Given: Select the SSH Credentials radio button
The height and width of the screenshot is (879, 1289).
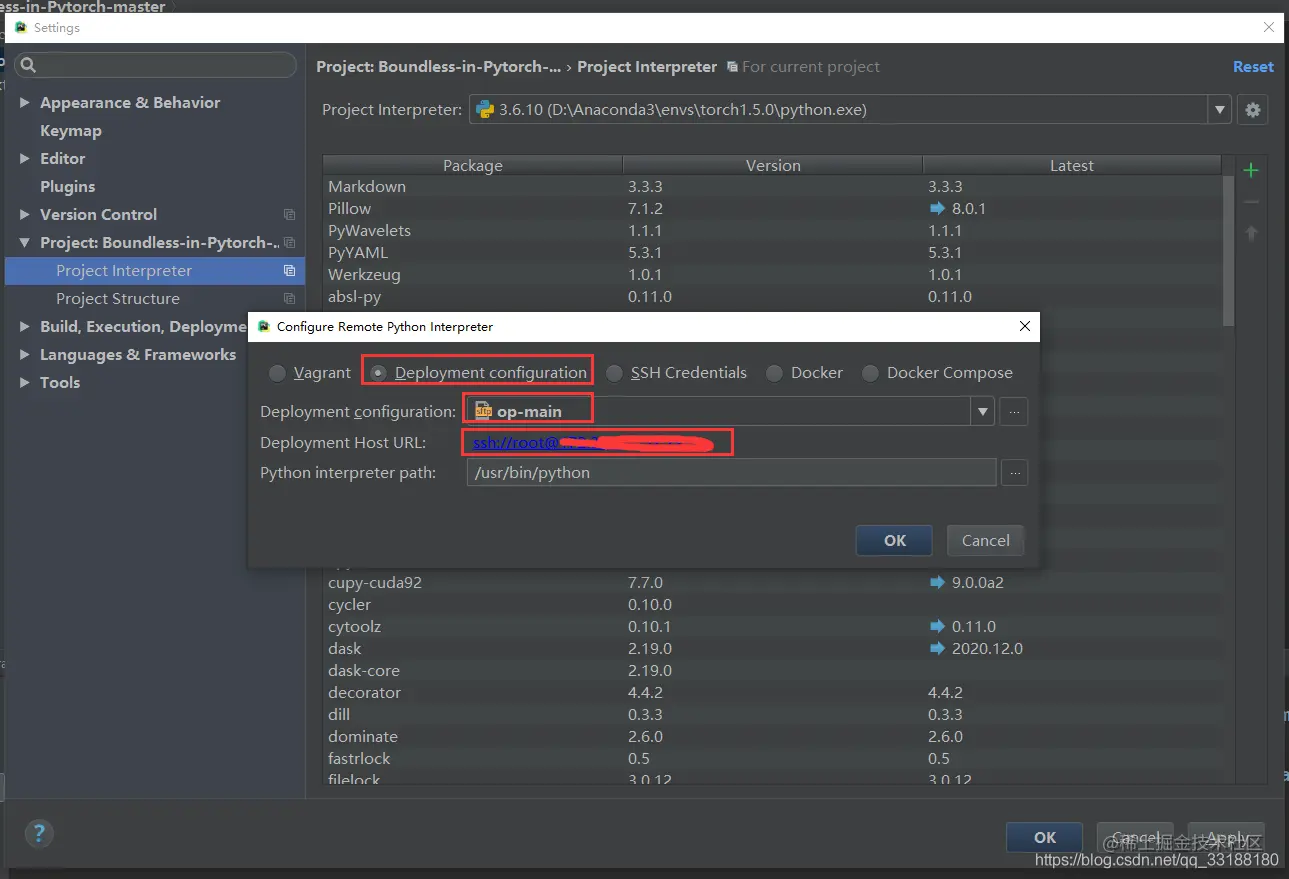Looking at the screenshot, I should (614, 373).
